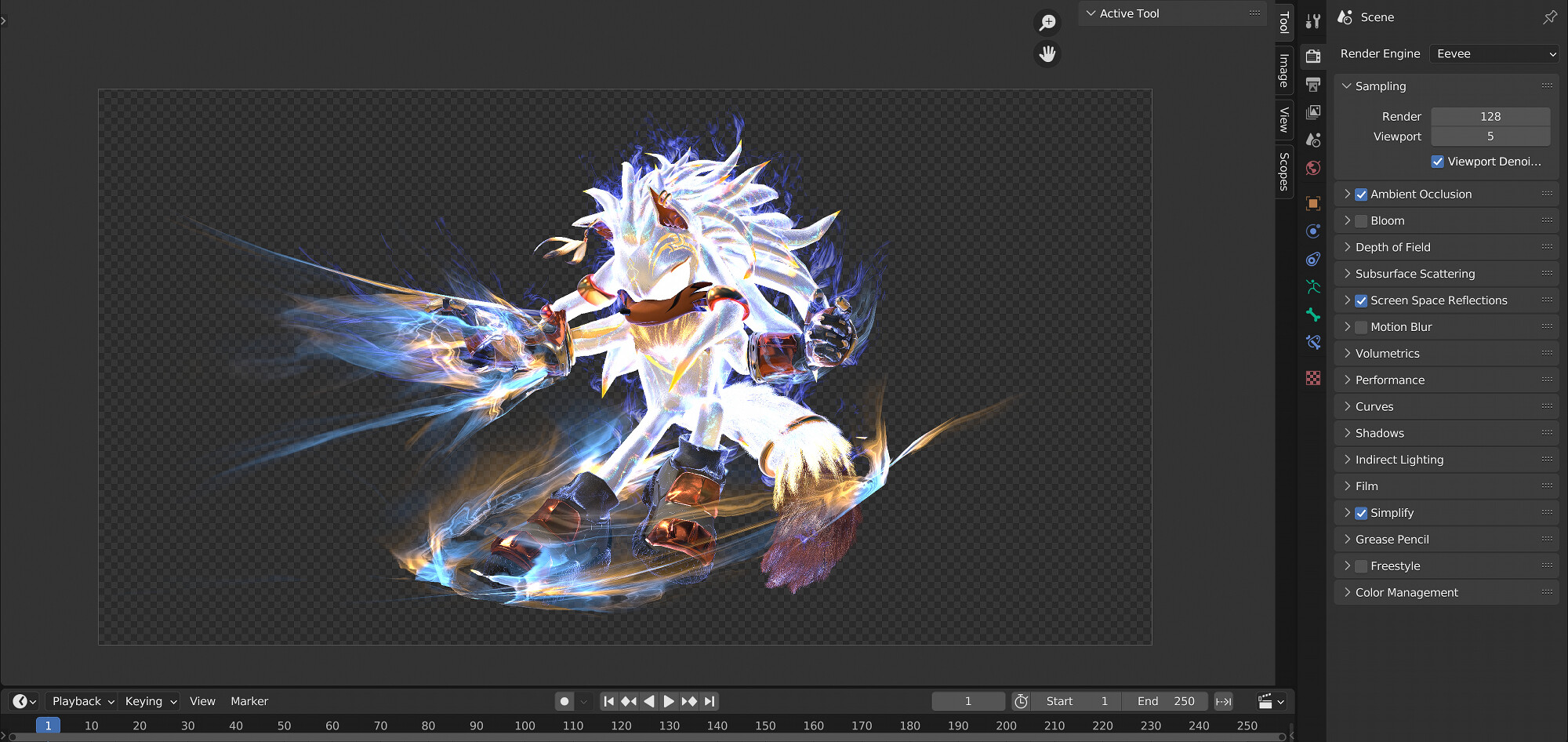Open the Bone Constraints properties icon

tap(1313, 343)
